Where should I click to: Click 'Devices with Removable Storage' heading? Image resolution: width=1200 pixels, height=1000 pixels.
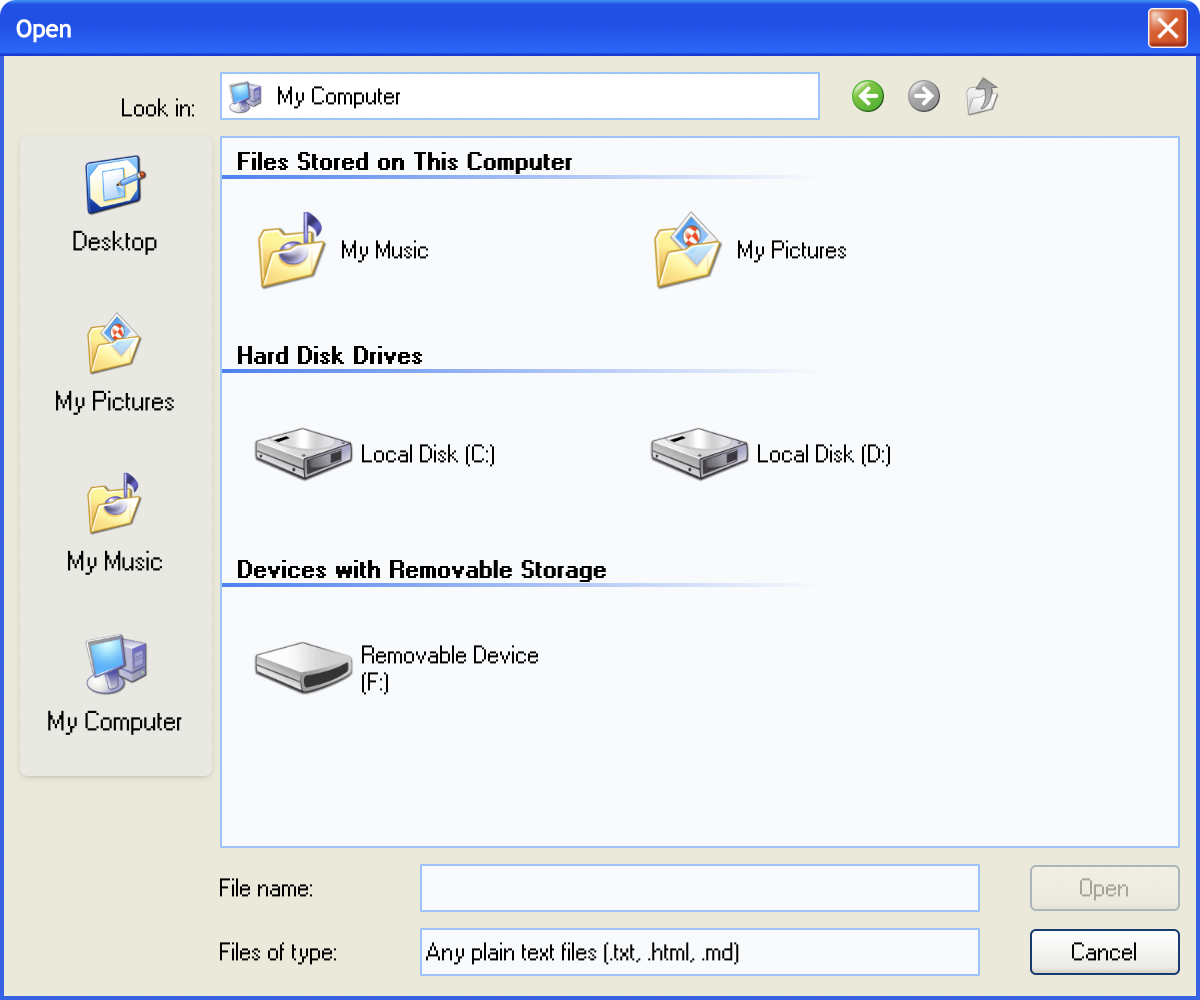(x=421, y=570)
